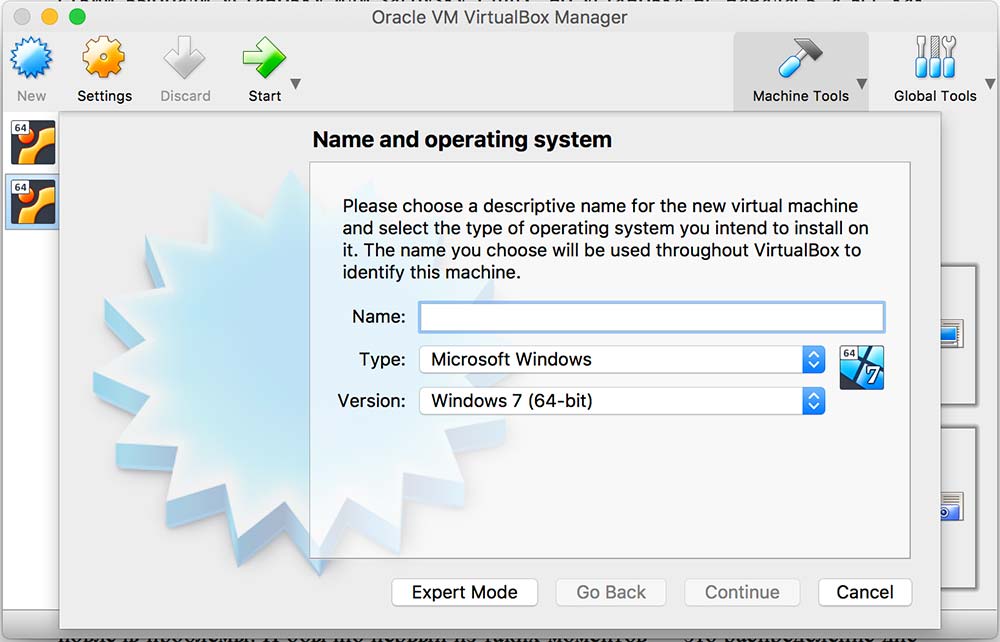This screenshot has height=642, width=1000.
Task: Expand the Machine Tools dropdown arrow
Action: coord(861,84)
